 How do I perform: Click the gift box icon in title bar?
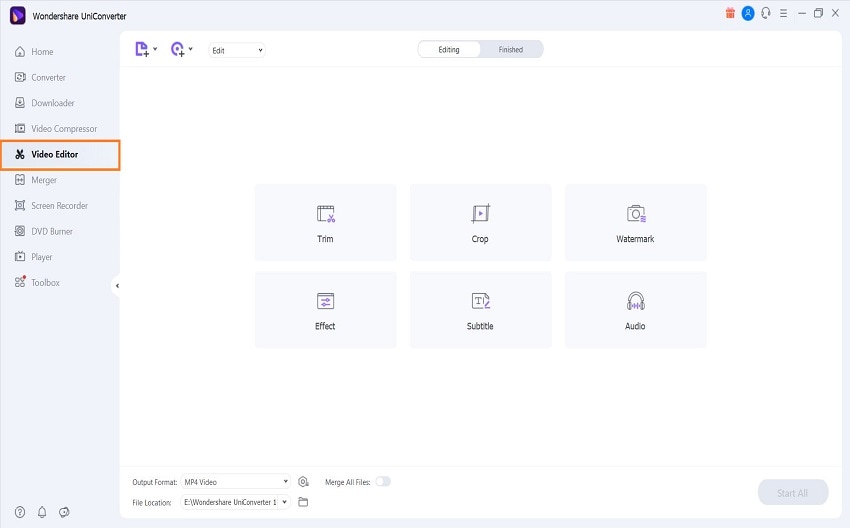pyautogui.click(x=730, y=14)
